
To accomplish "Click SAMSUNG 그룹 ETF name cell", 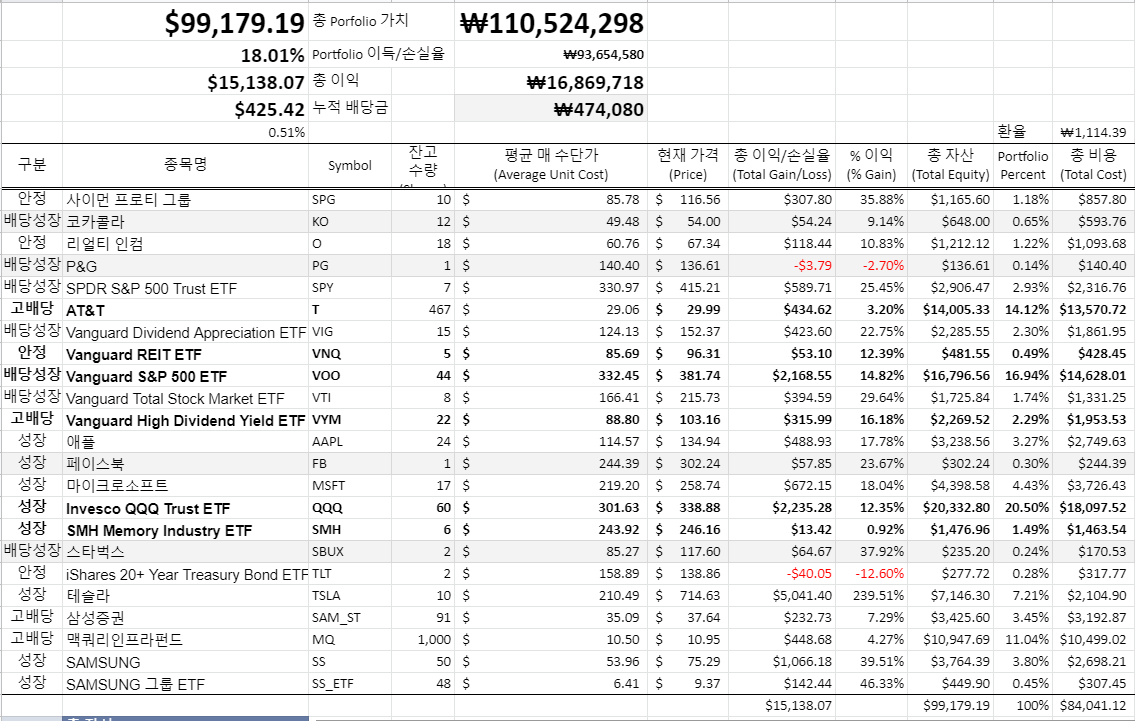I will point(185,683).
